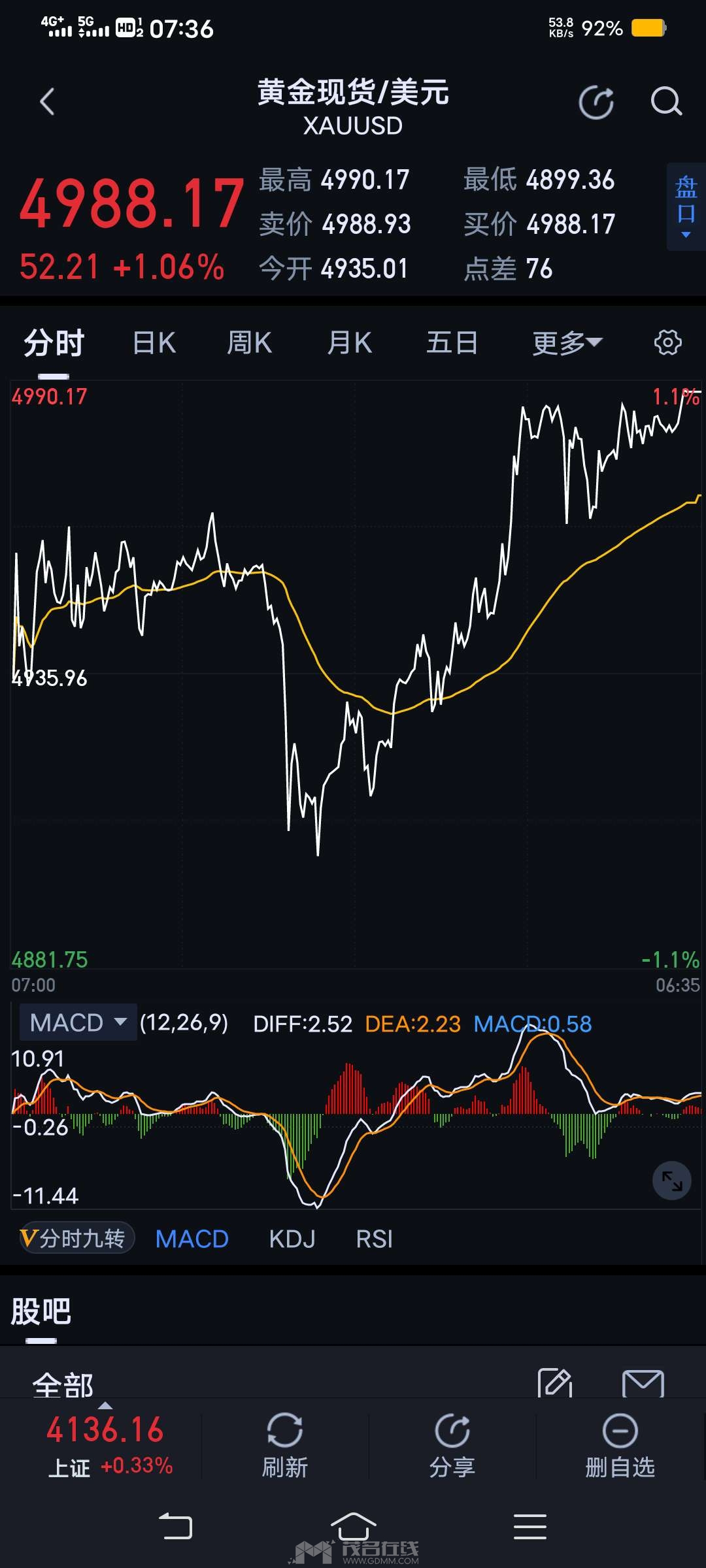Tap the back arrow icon
The width and height of the screenshot is (706, 1568).
pos(47,102)
